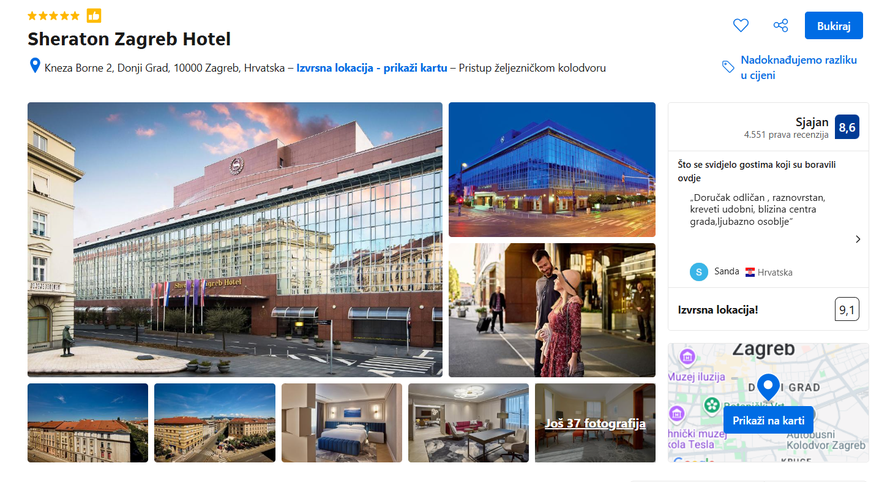The width and height of the screenshot is (890, 482).
Task: Save hotel with the heart icon
Action: click(x=741, y=26)
